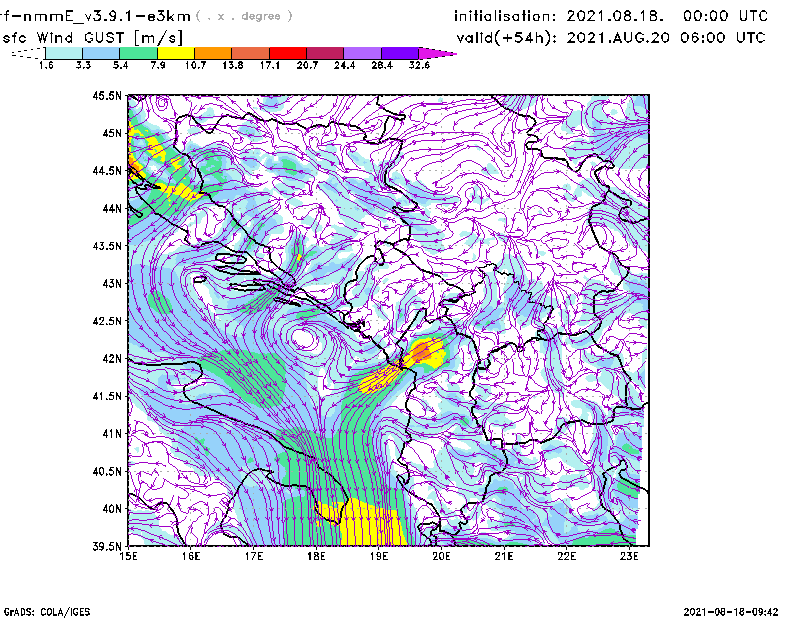800x618 pixels.
Task: Click the '42N' latitude label
Action: click(112, 359)
